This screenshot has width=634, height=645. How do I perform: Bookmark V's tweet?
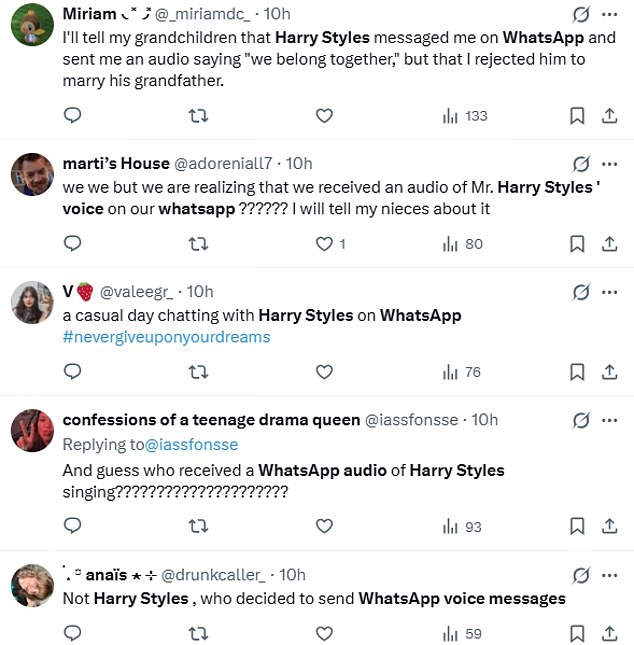coord(577,372)
